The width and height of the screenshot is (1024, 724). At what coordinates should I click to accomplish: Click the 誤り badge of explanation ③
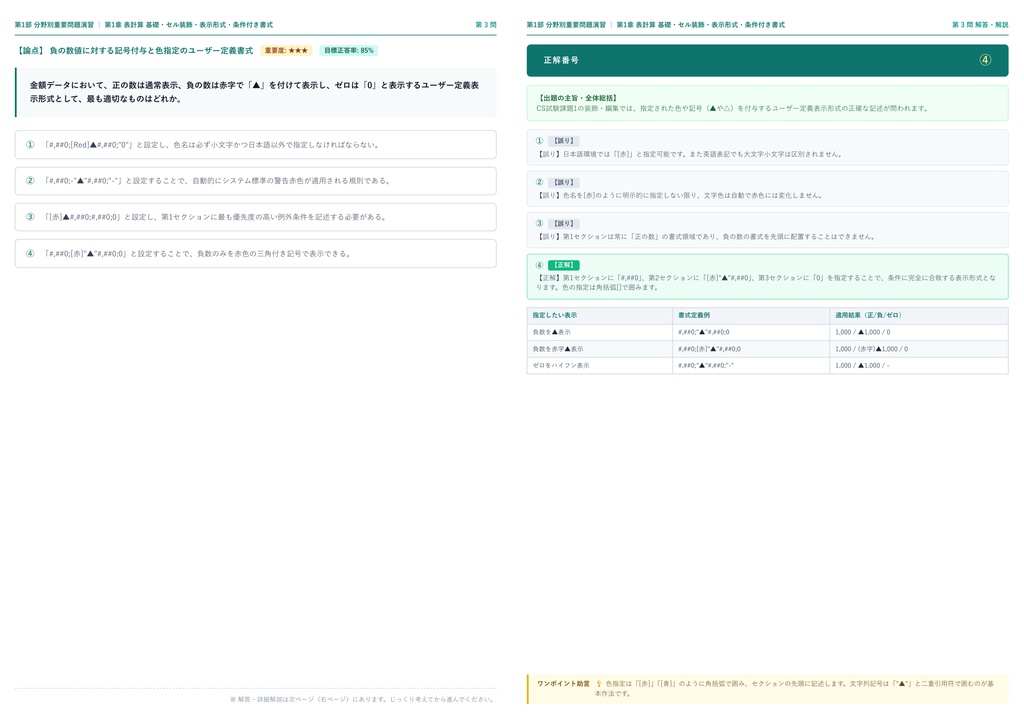pos(564,223)
